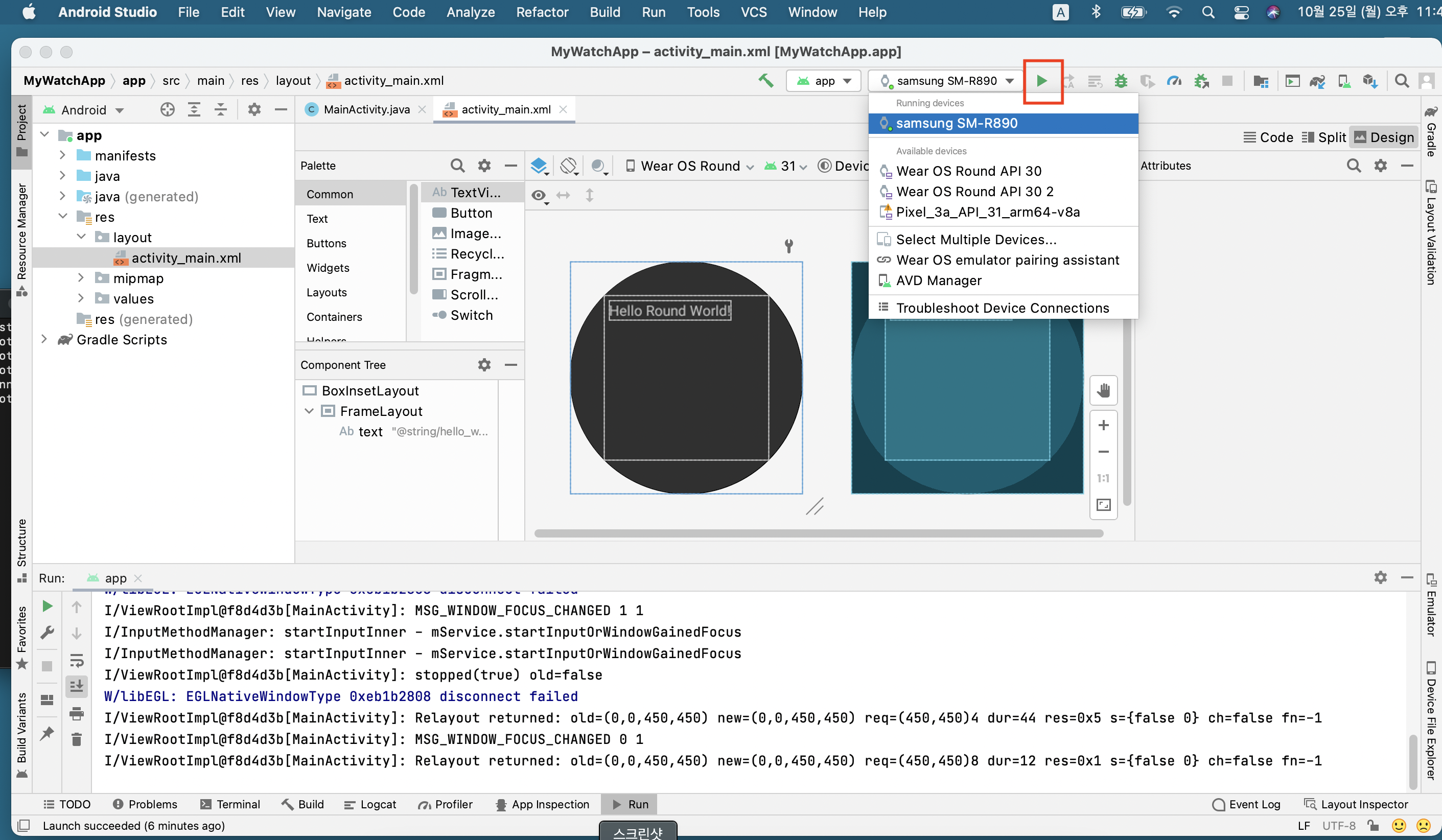Switch to the MainActivity.java tab
This screenshot has height=840, width=1442.
(x=366, y=109)
